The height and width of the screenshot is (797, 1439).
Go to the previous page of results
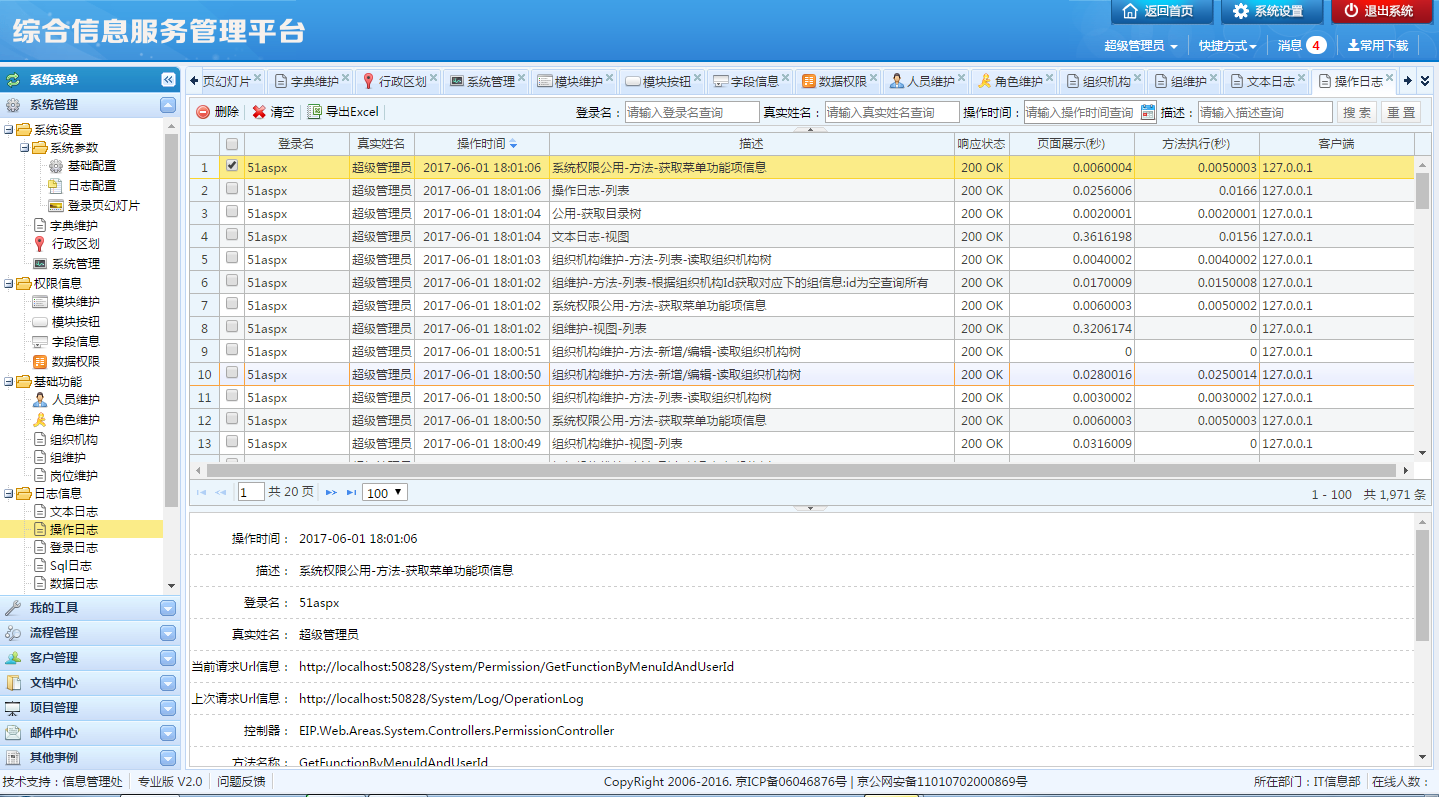click(221, 493)
